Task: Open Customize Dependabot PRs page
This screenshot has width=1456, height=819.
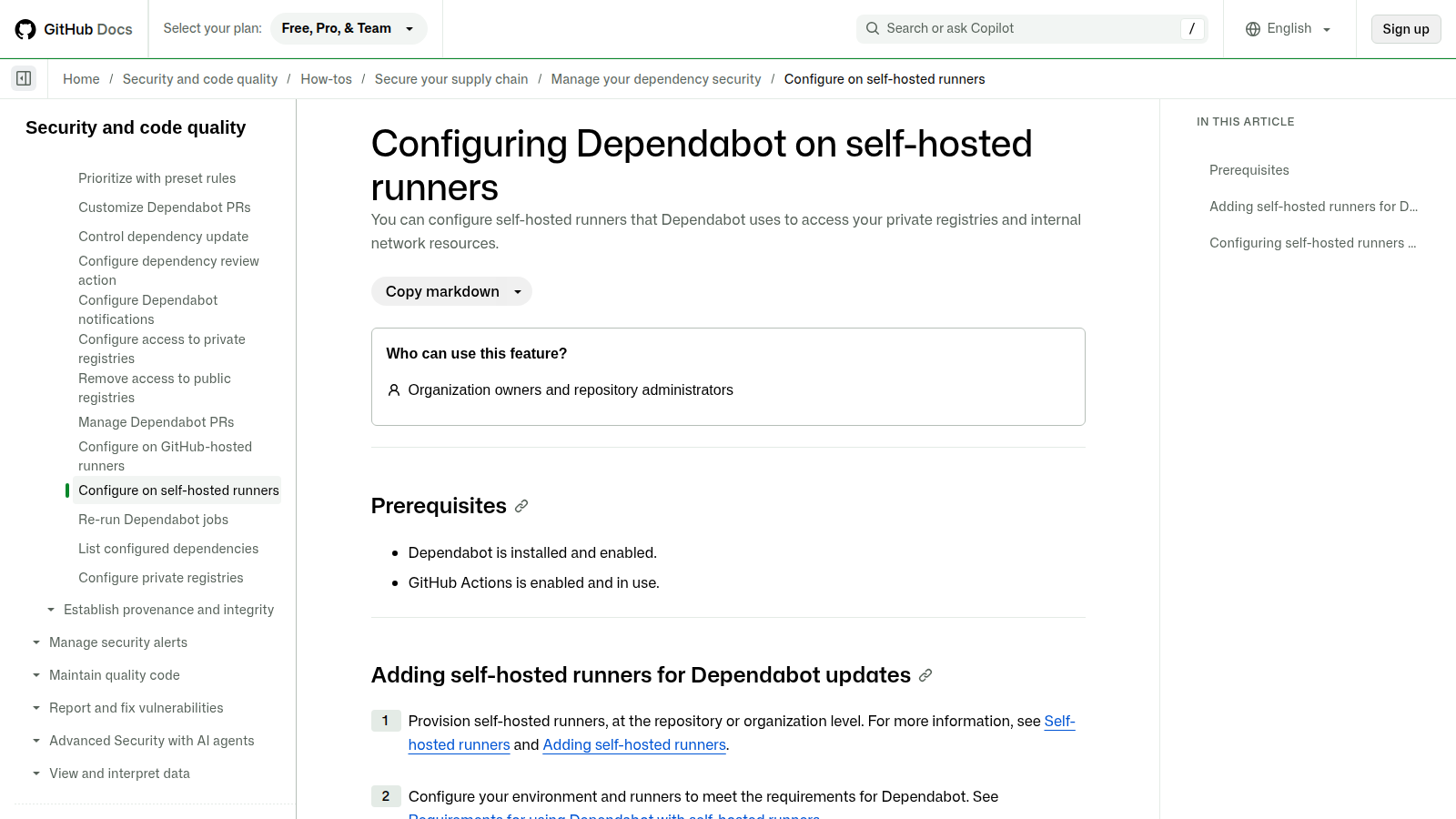Action: [165, 207]
